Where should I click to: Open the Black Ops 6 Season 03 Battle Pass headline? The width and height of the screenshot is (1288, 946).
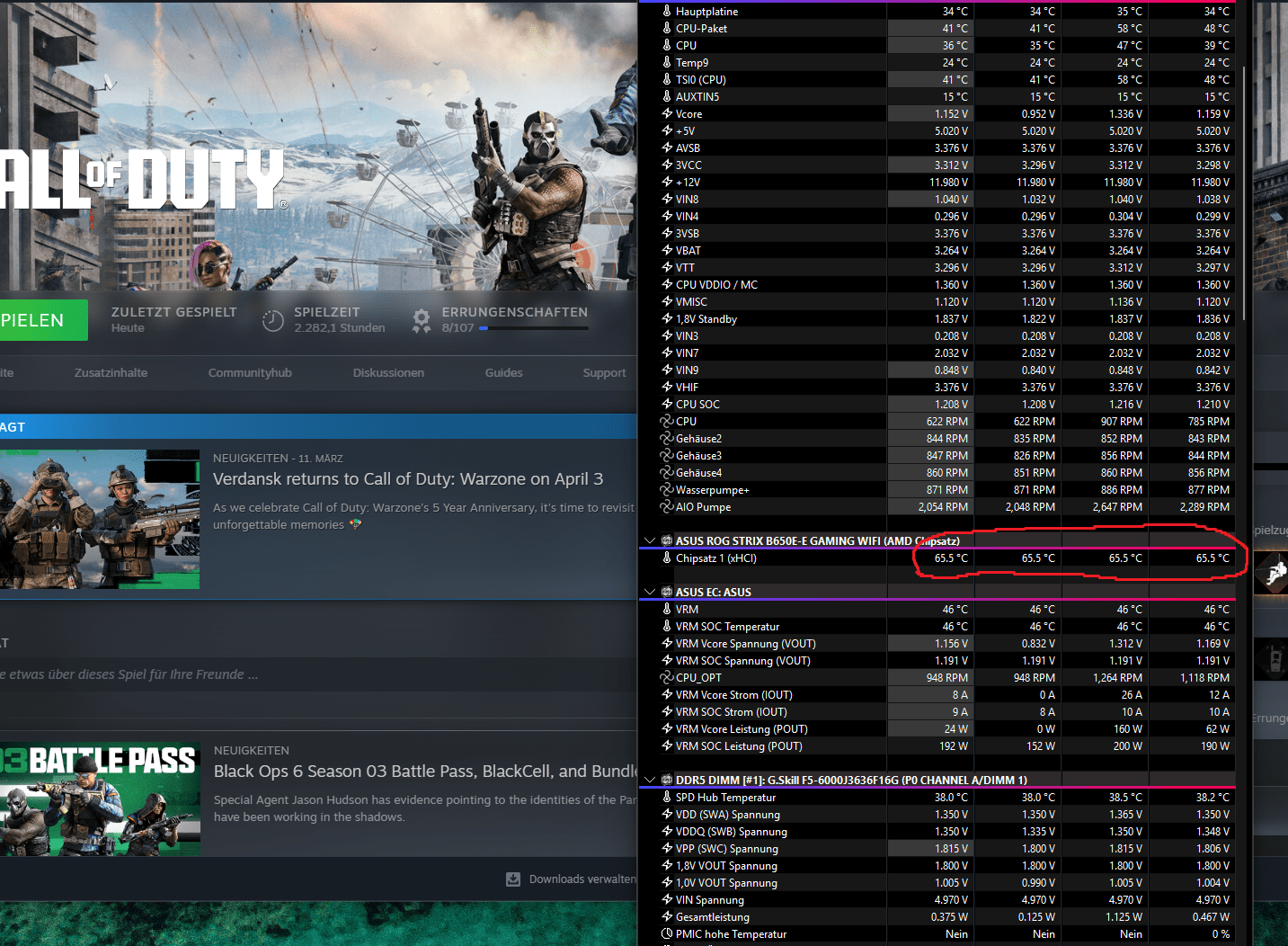point(425,772)
